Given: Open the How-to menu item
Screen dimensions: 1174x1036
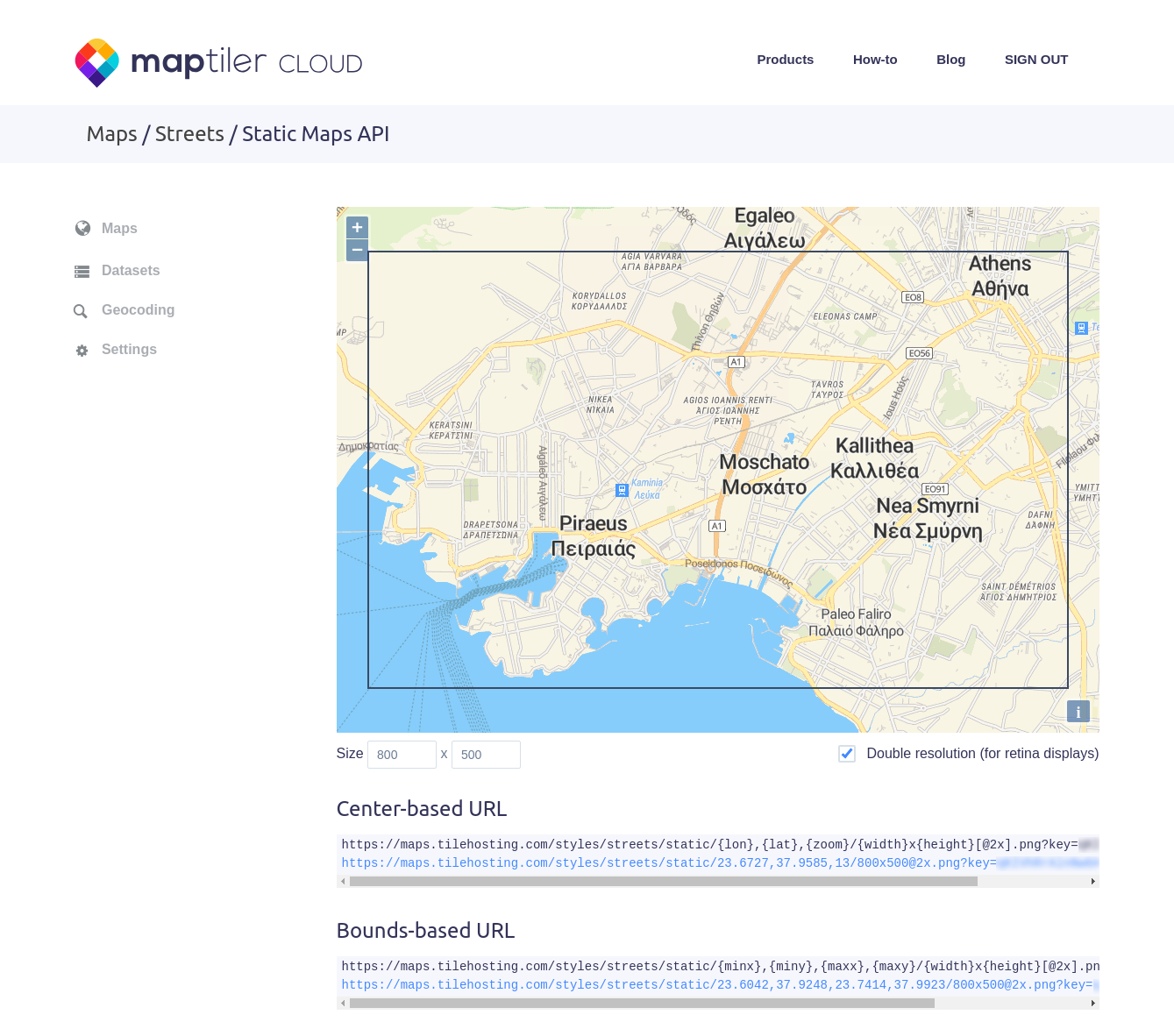Looking at the screenshot, I should (874, 60).
